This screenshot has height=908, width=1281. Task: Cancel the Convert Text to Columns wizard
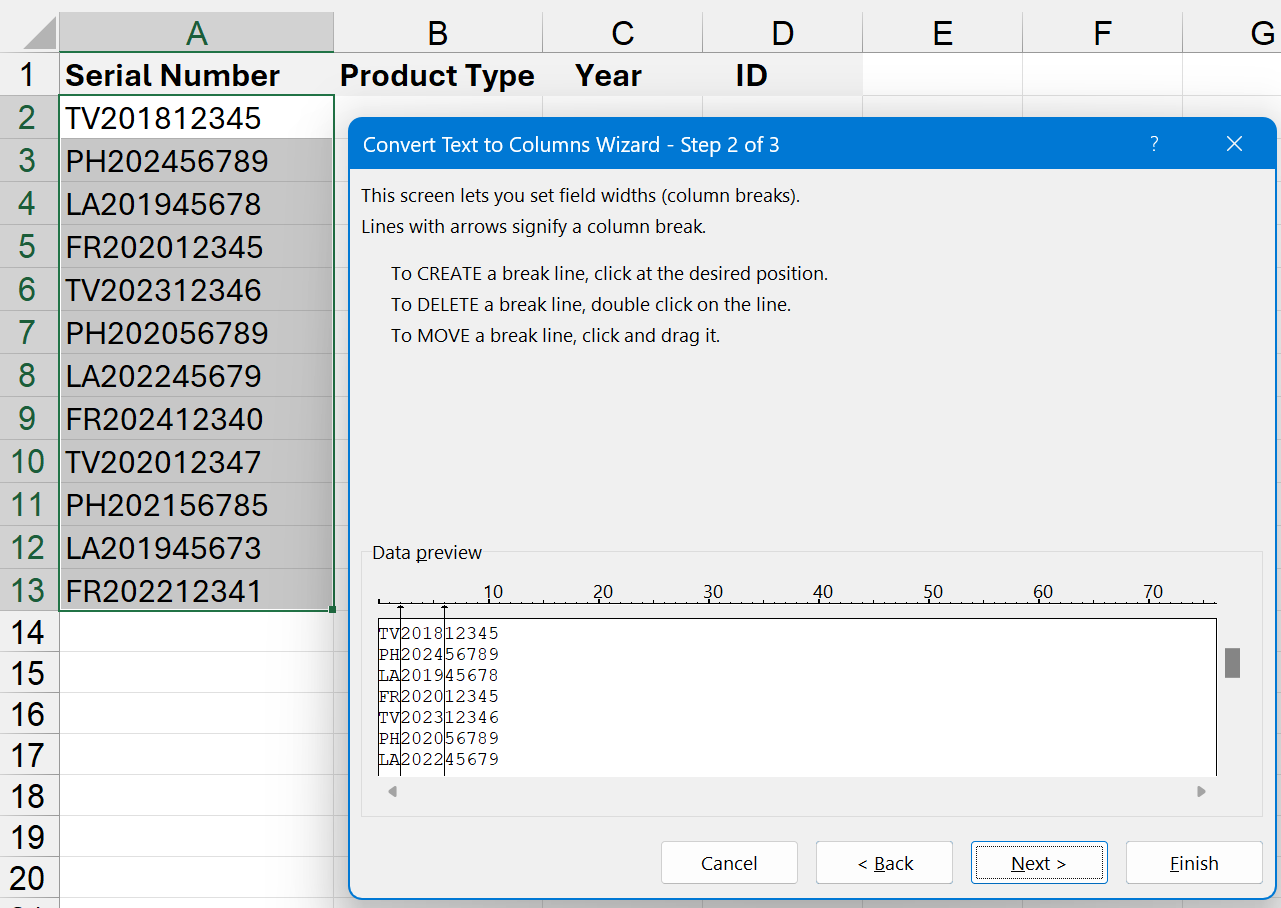[x=729, y=862]
